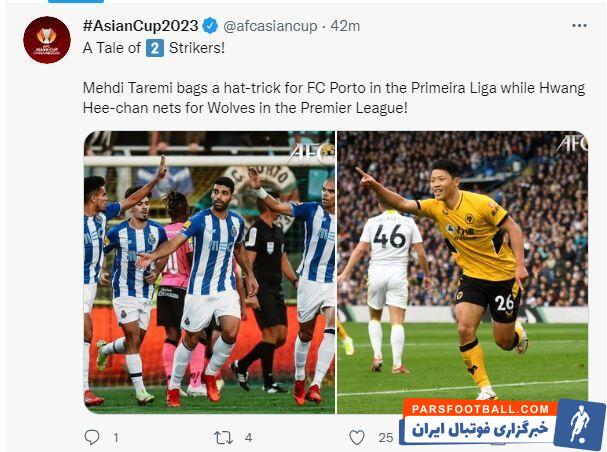This screenshot has width=607, height=452.
Task: Click the reply count 1
Action: [x=115, y=438]
